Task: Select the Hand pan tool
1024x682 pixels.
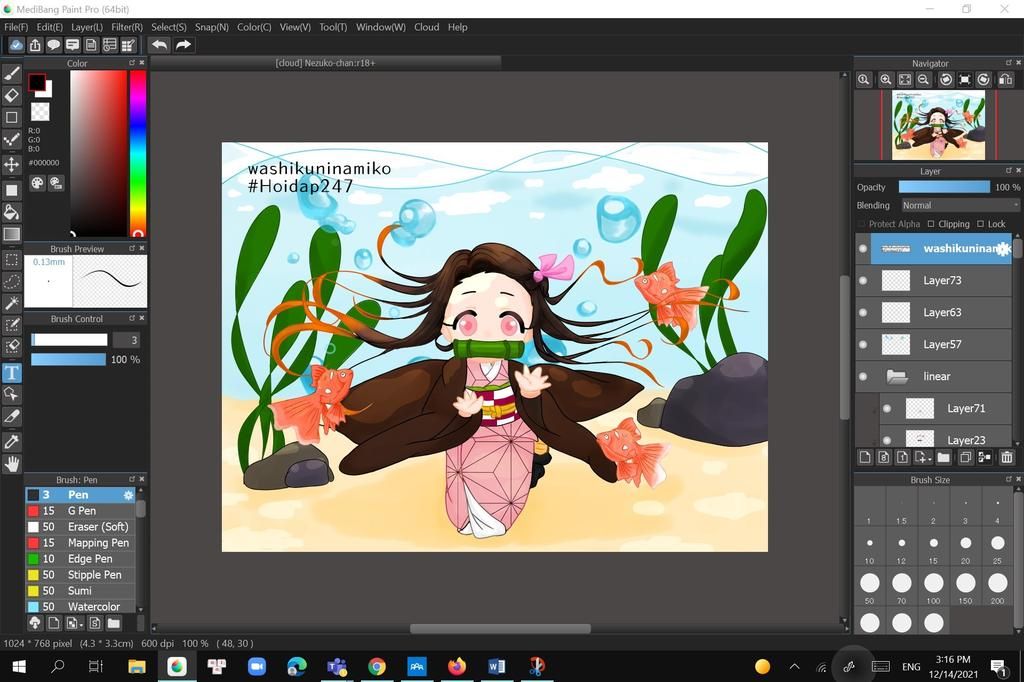Action: click(12, 464)
